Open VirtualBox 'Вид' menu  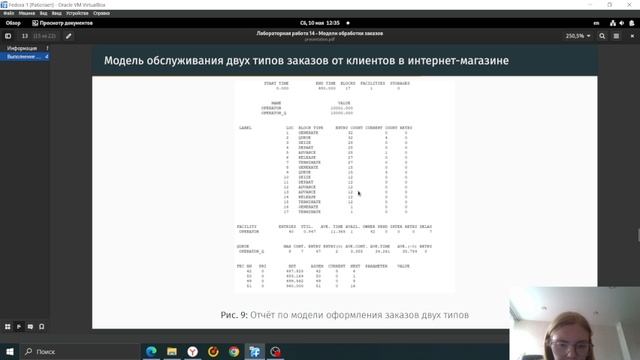(x=43, y=13)
